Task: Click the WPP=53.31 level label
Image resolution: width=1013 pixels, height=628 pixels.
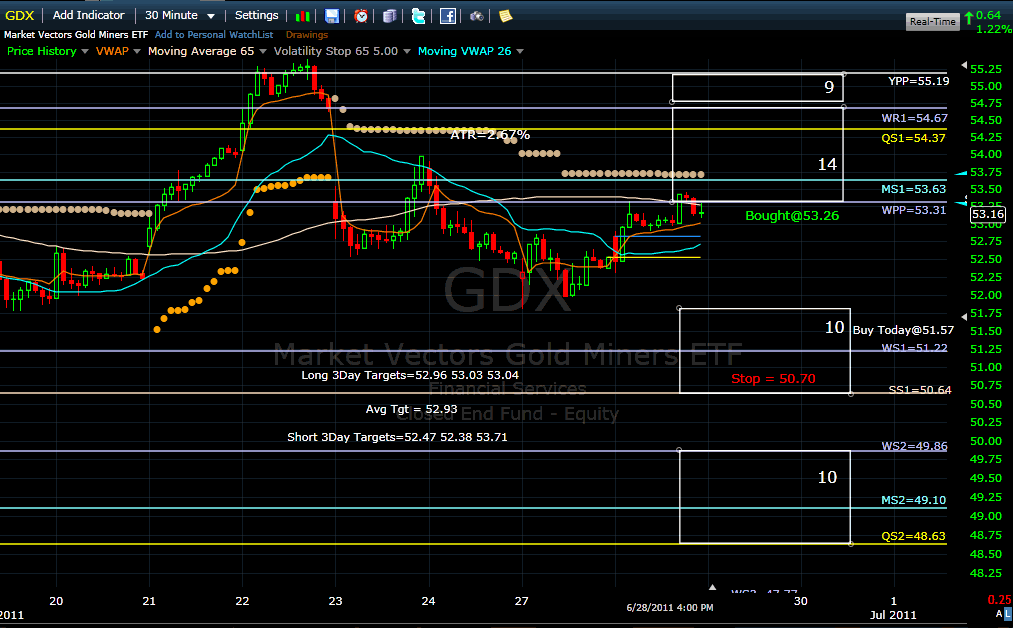Action: (914, 209)
